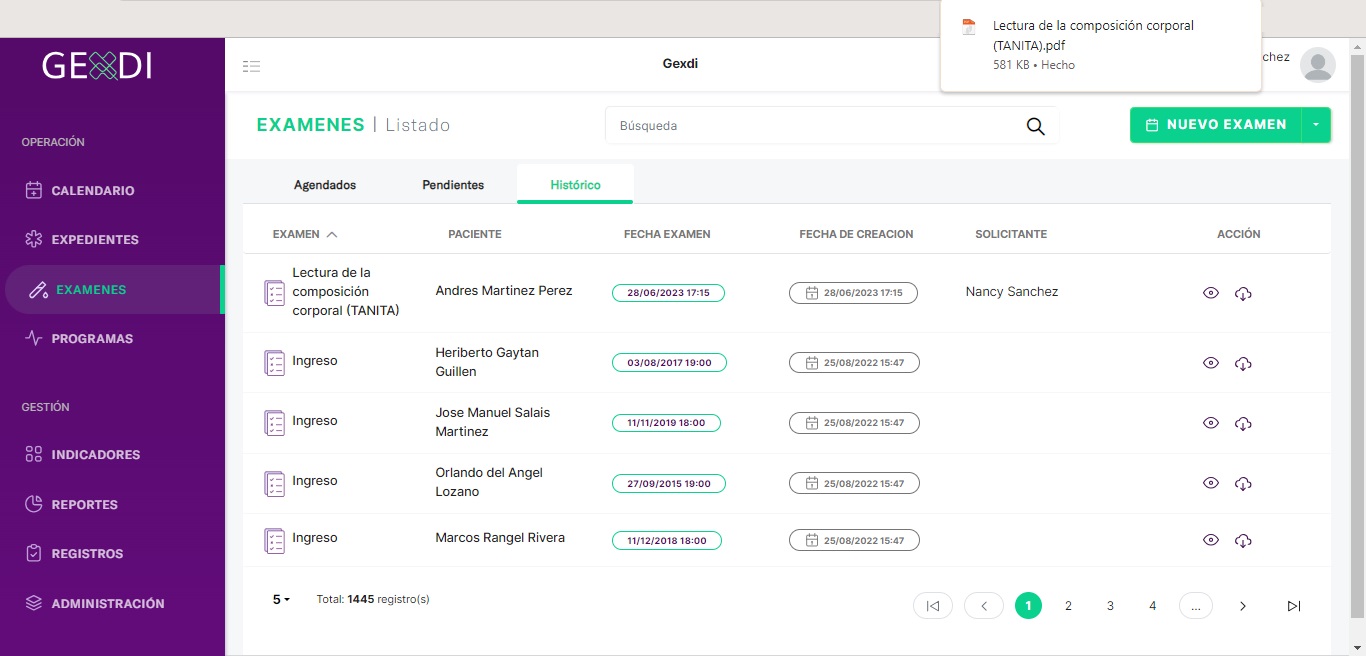Click the document icon for Marcos Rangel's Ingreso

[274, 540]
